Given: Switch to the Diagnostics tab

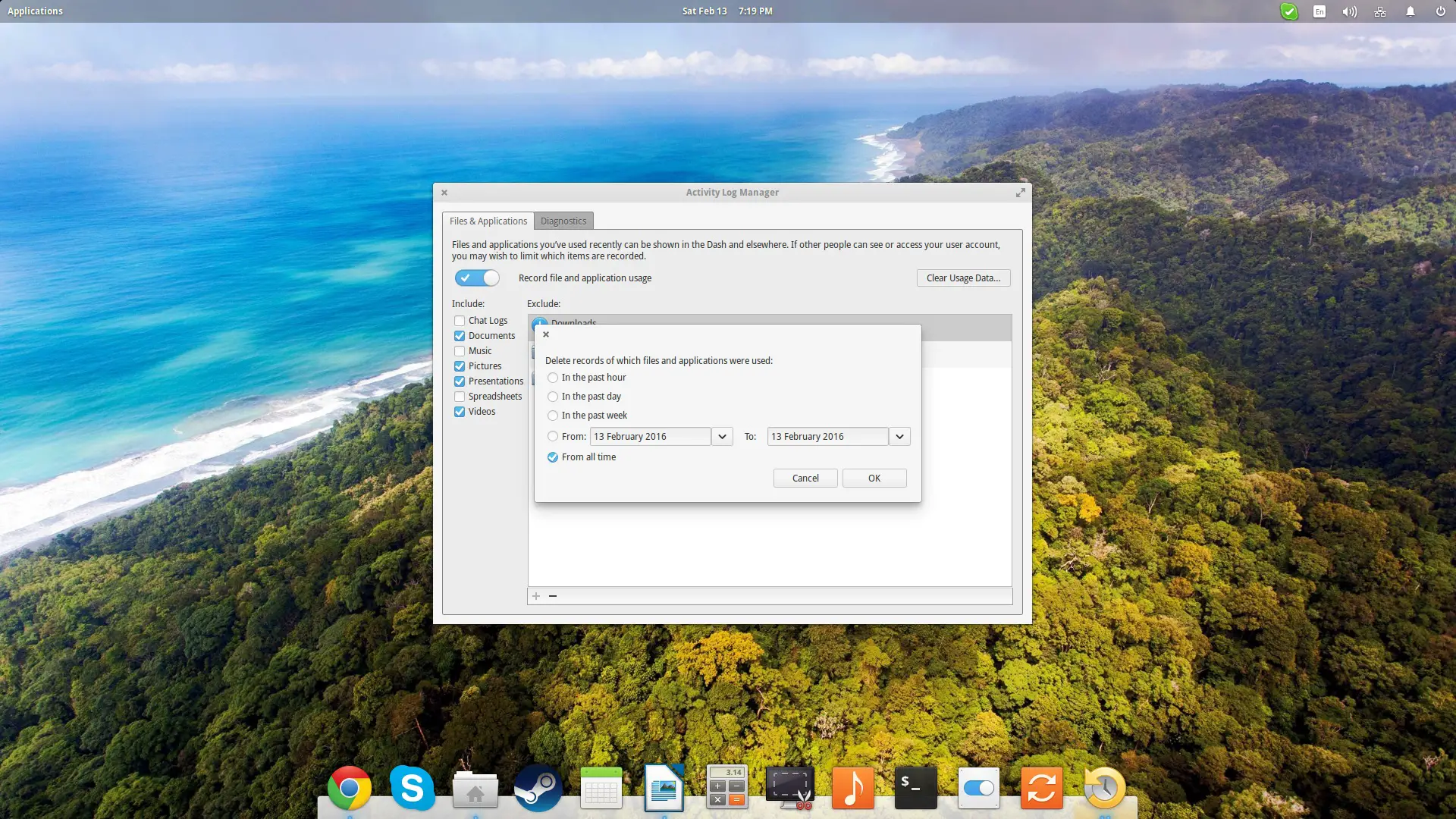Looking at the screenshot, I should pyautogui.click(x=563, y=221).
